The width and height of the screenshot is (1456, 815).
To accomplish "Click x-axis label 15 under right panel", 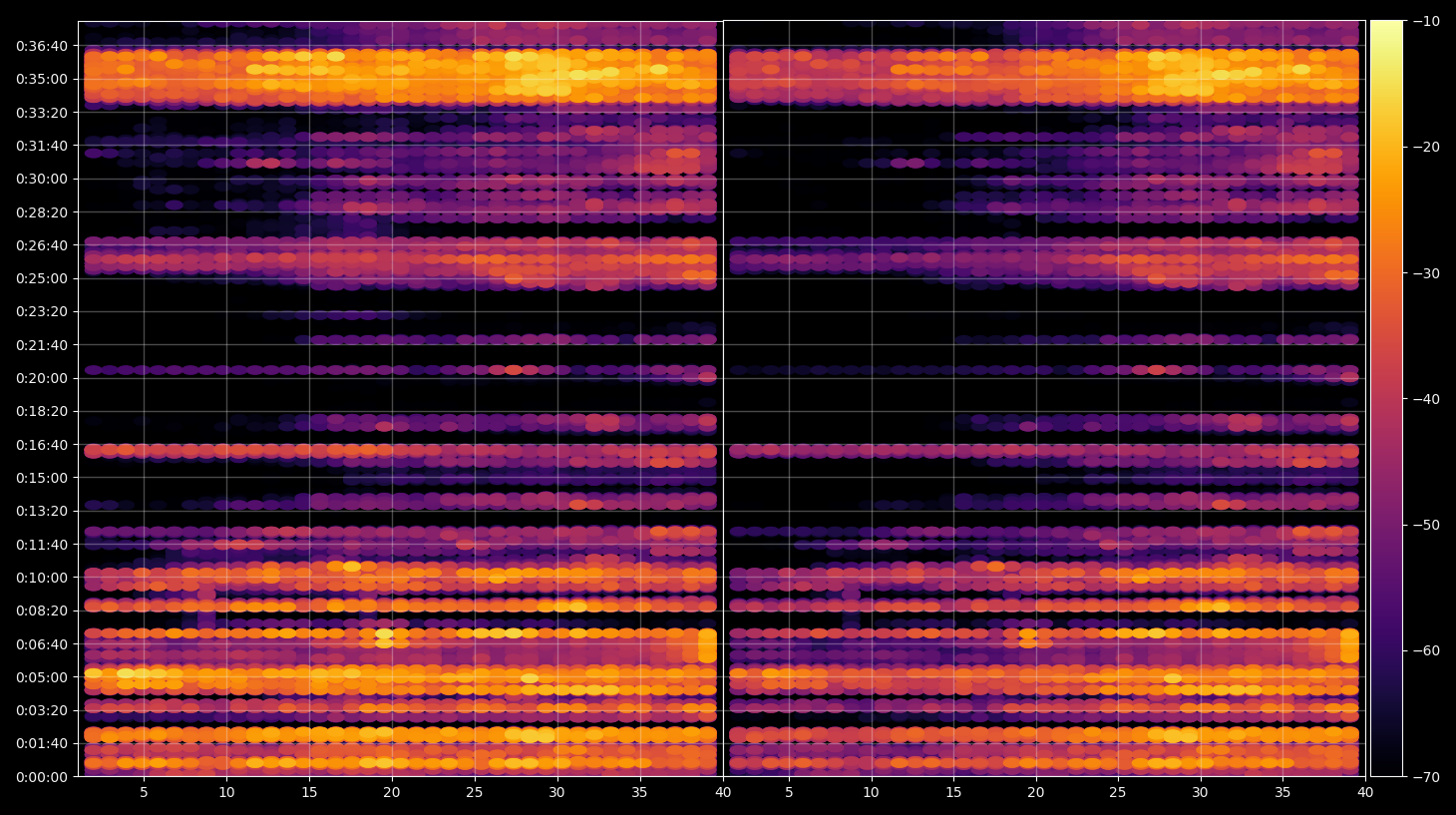I will click(953, 793).
